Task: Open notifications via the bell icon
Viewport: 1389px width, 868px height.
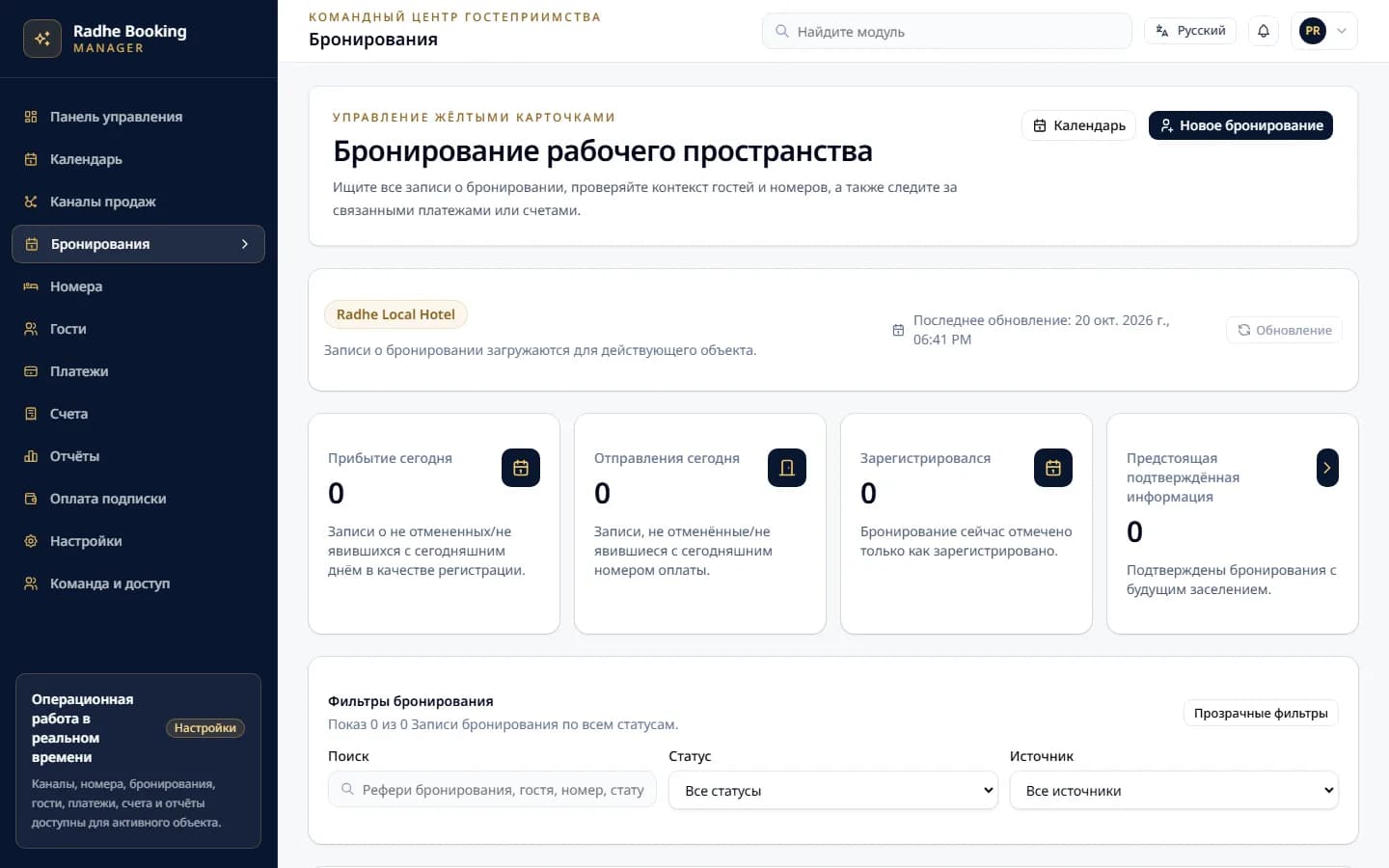Action: (x=1264, y=31)
